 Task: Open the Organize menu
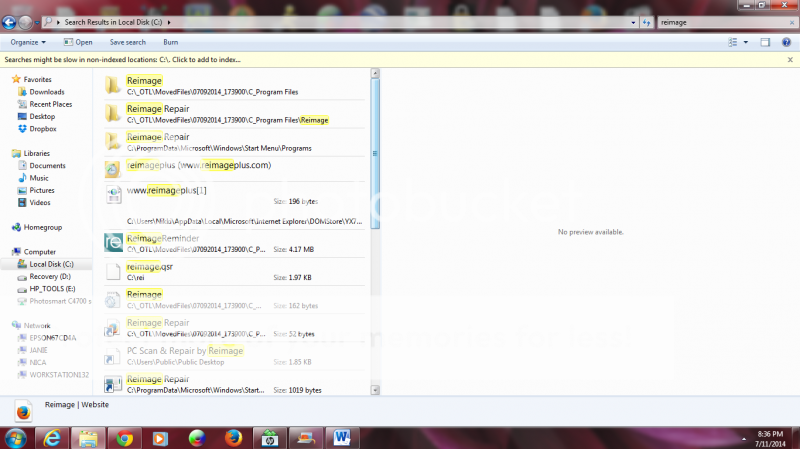(28, 42)
